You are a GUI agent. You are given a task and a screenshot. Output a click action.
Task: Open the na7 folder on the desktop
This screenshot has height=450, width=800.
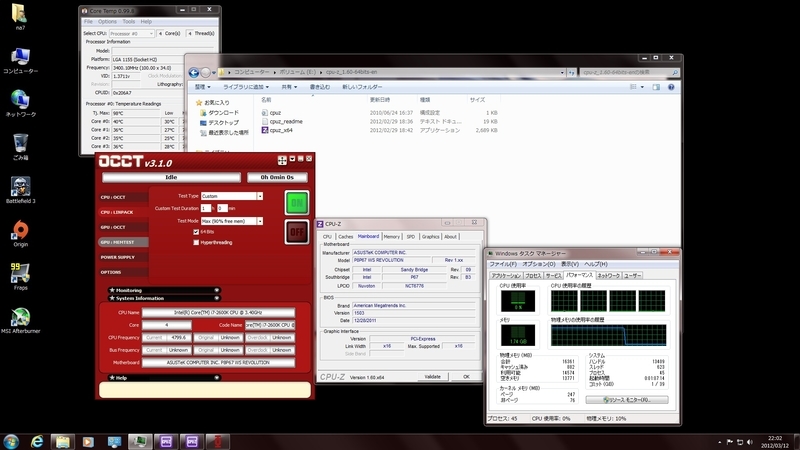tap(19, 17)
